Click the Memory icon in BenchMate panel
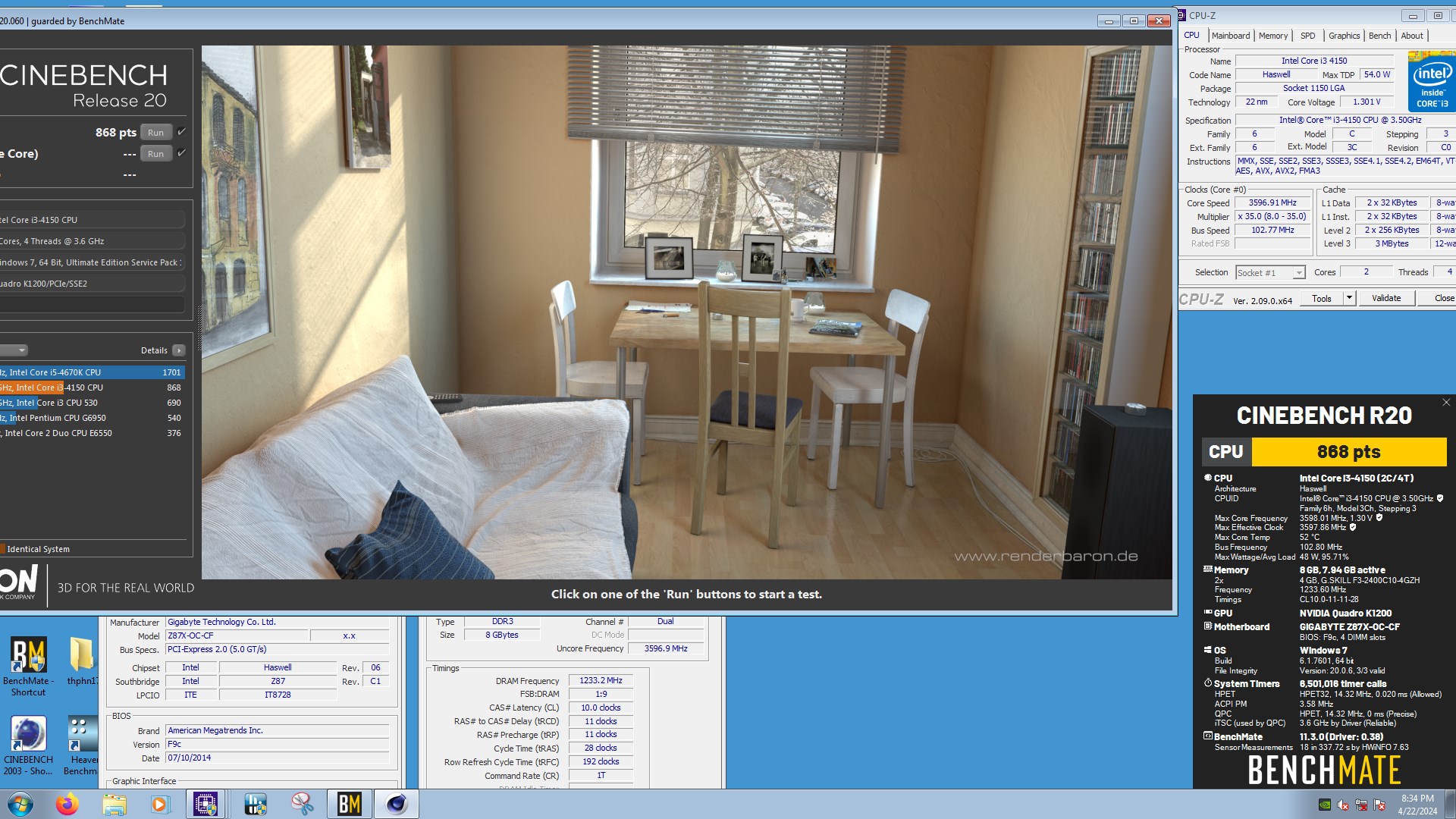Image resolution: width=1456 pixels, height=819 pixels. coord(1208,570)
